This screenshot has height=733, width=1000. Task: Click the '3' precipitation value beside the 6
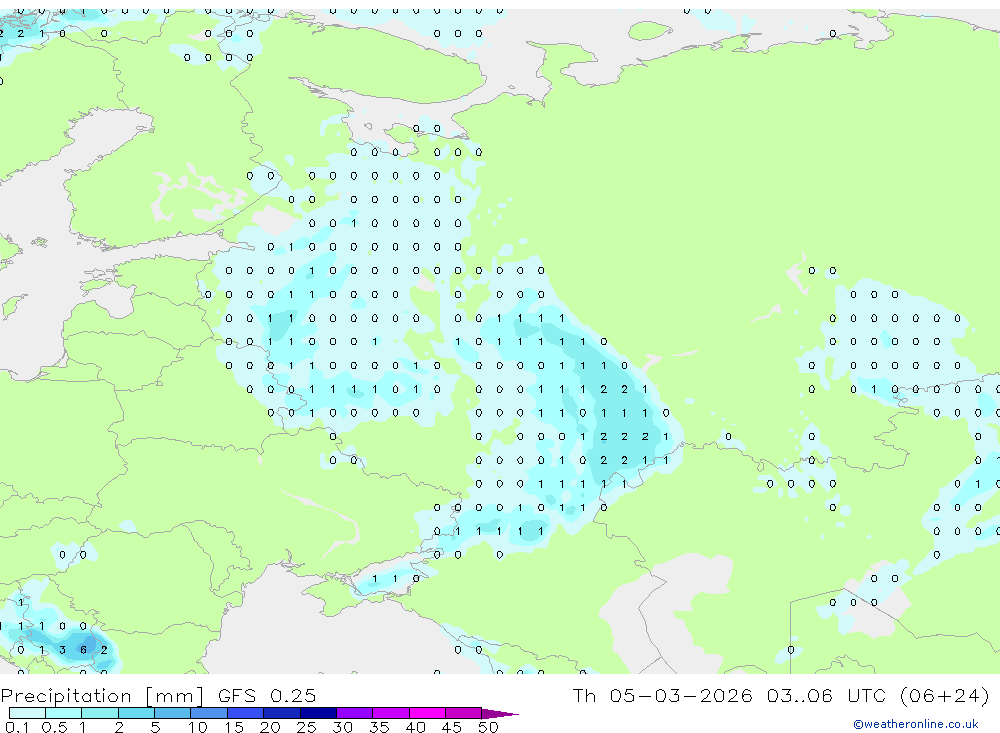[x=62, y=650]
